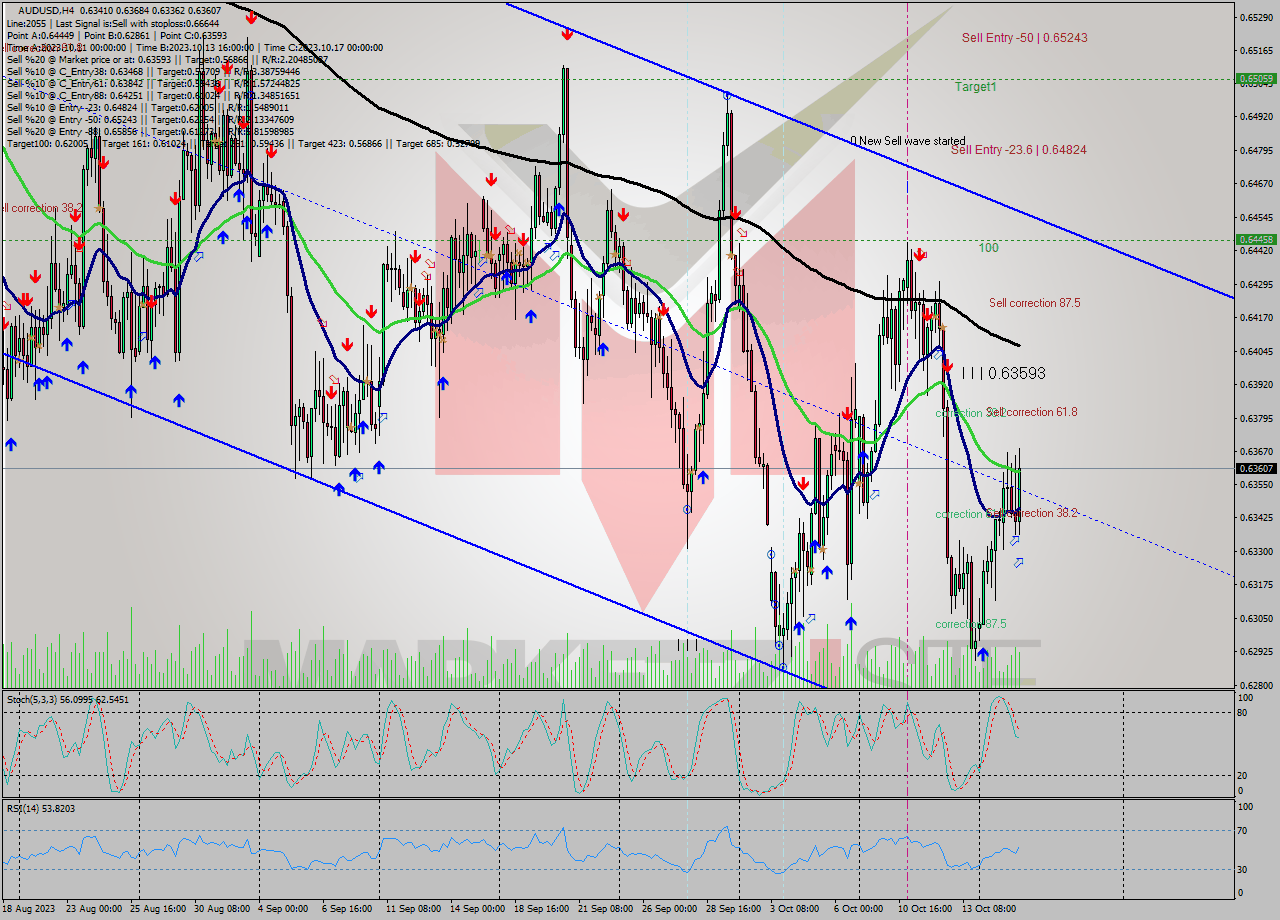Click the 'Sell %10 @ C_Entry88' row
Viewport: 1280px width, 920px height.
pos(153,95)
